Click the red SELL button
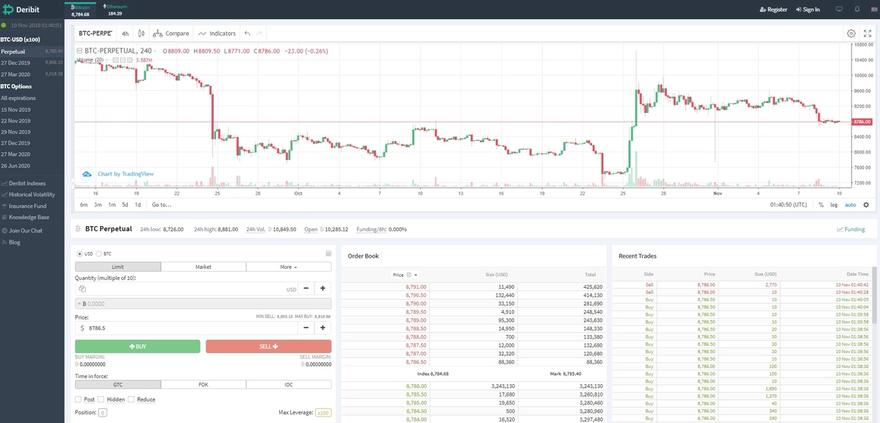 pyautogui.click(x=268, y=347)
